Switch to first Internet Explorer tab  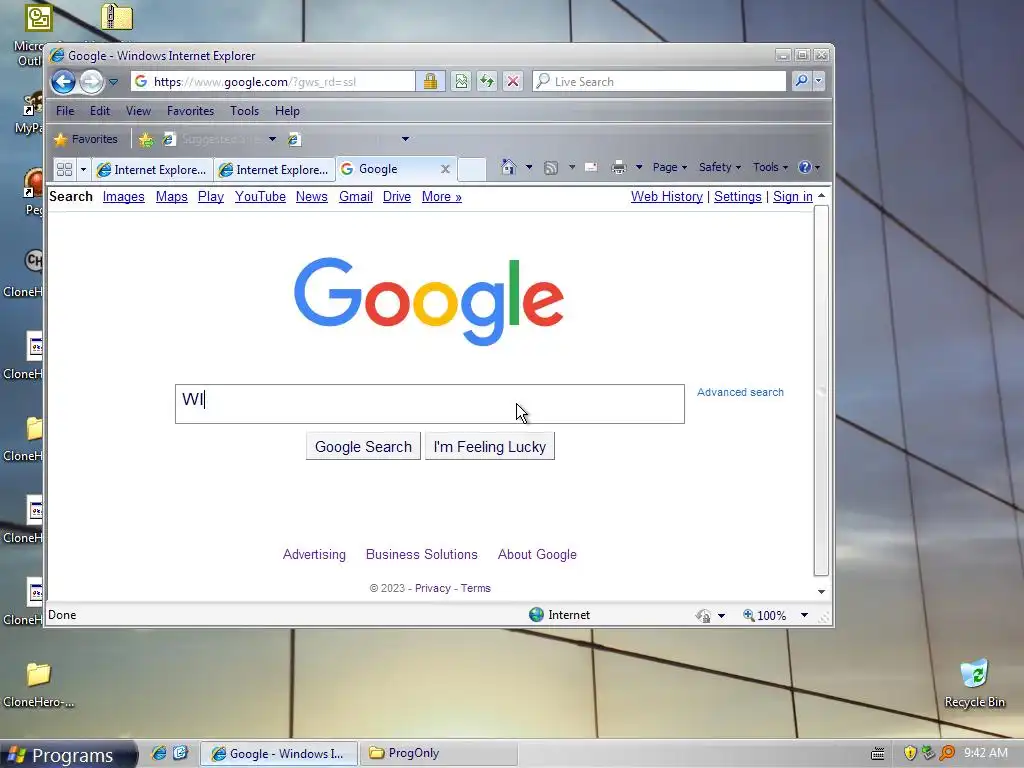point(152,170)
